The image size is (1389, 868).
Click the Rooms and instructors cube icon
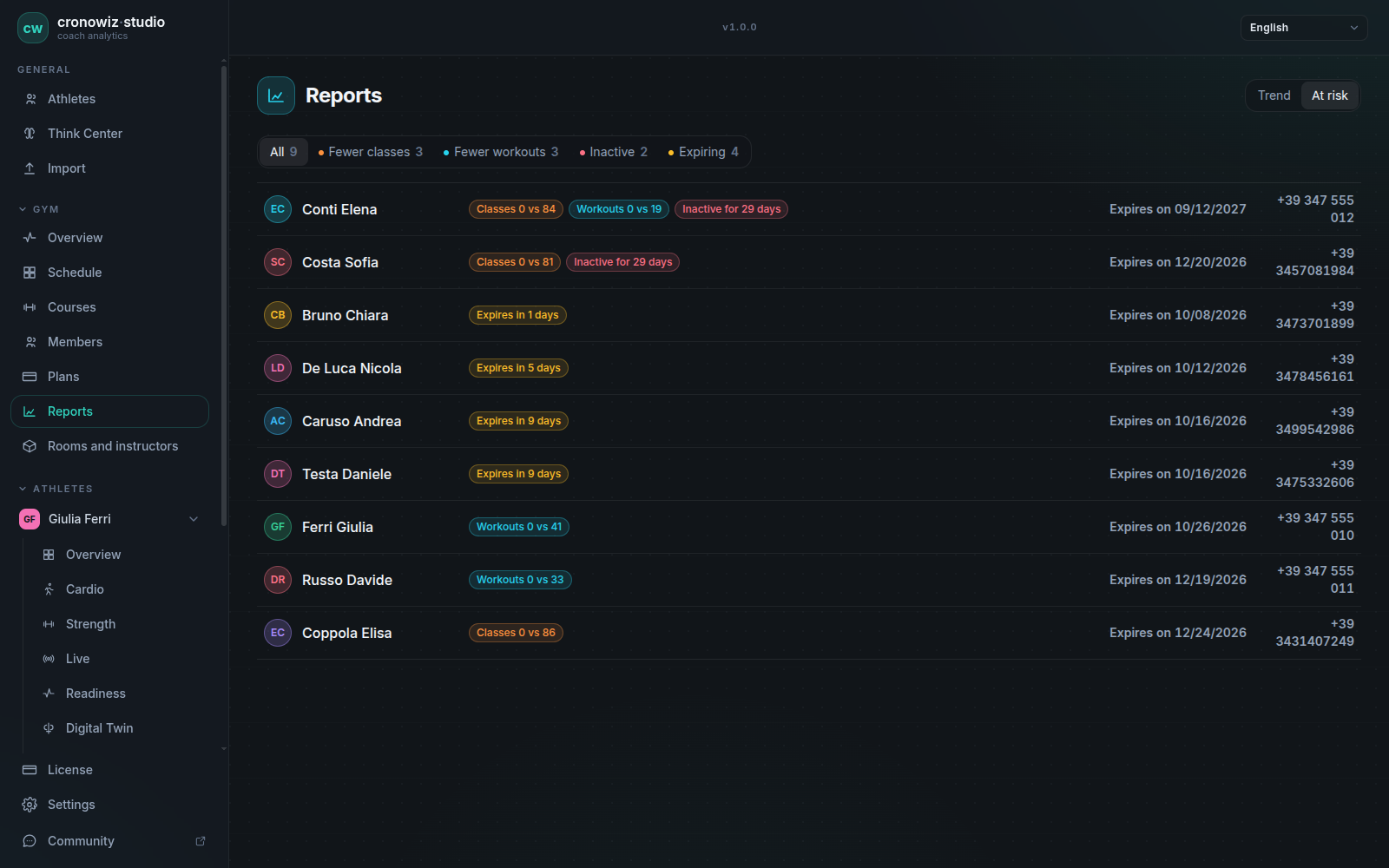[x=30, y=446]
